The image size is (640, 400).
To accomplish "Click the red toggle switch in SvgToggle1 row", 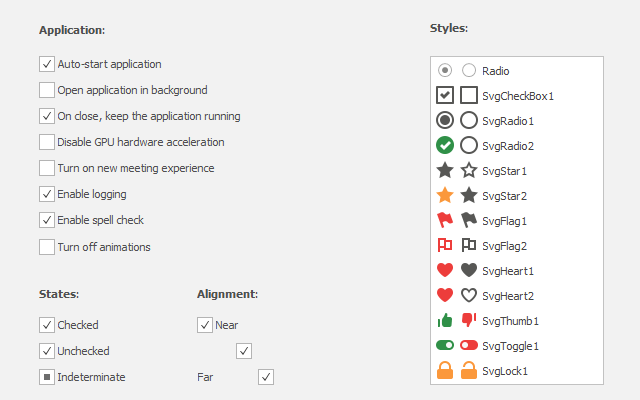I will [468, 345].
